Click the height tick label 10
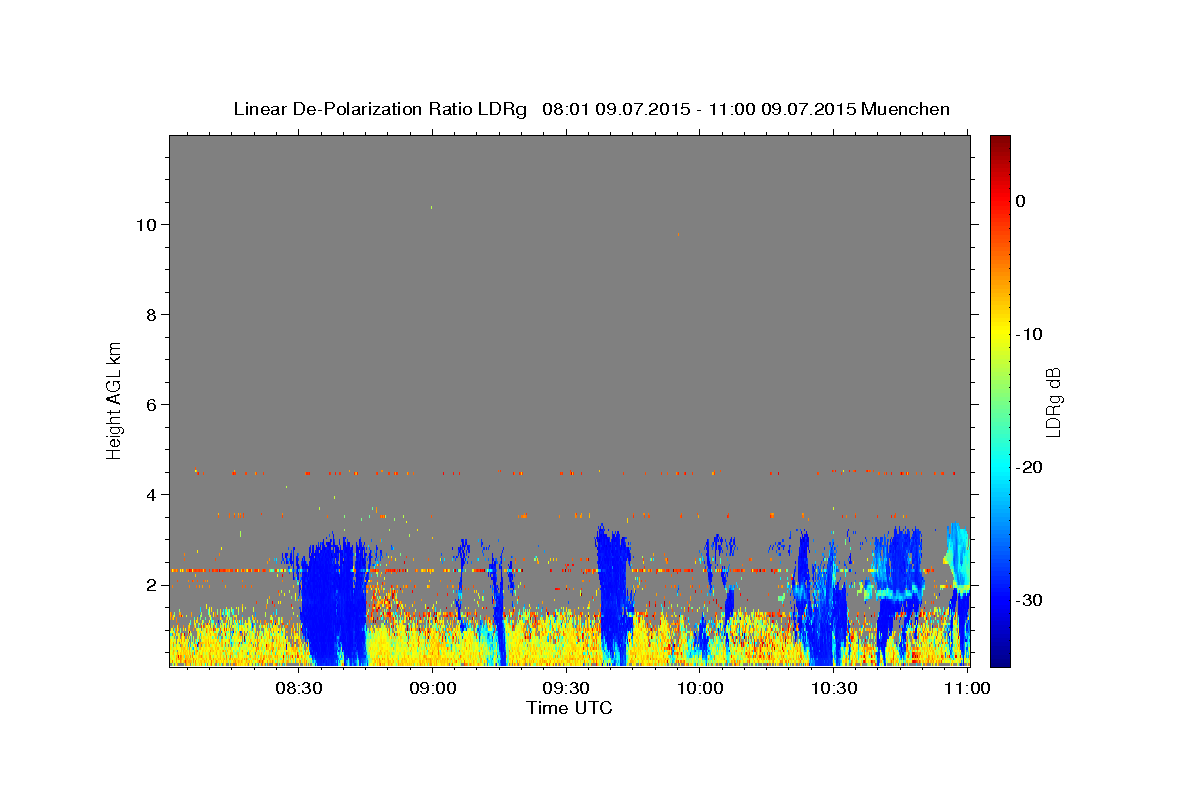1200x800 pixels. pyautogui.click(x=147, y=224)
